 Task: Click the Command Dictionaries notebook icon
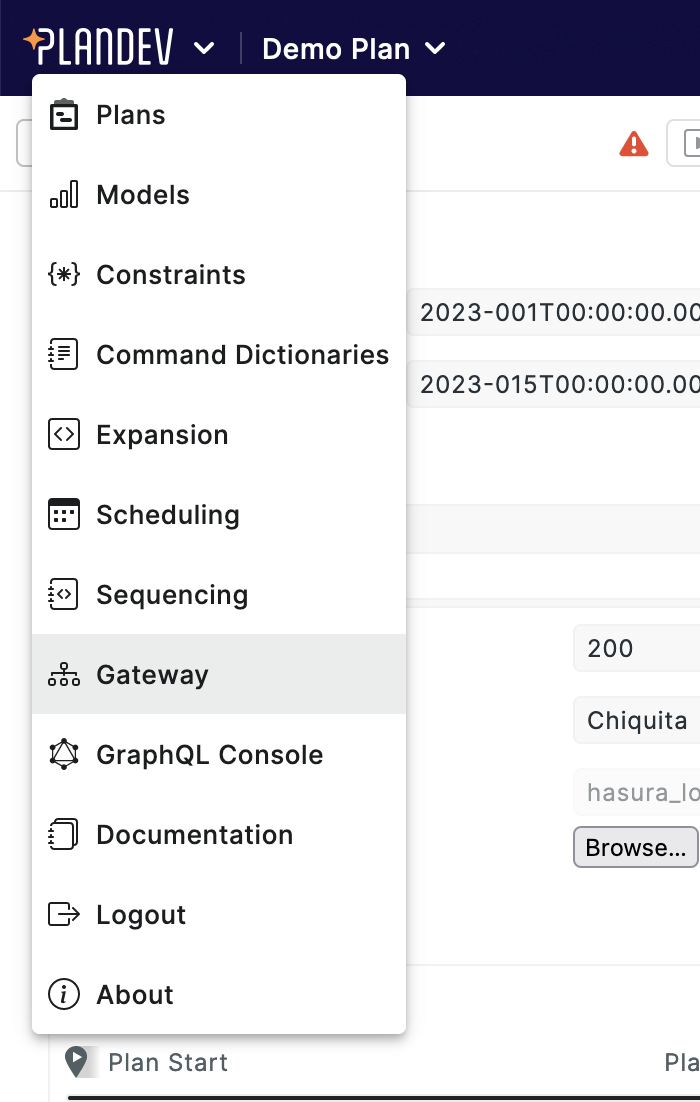63,354
